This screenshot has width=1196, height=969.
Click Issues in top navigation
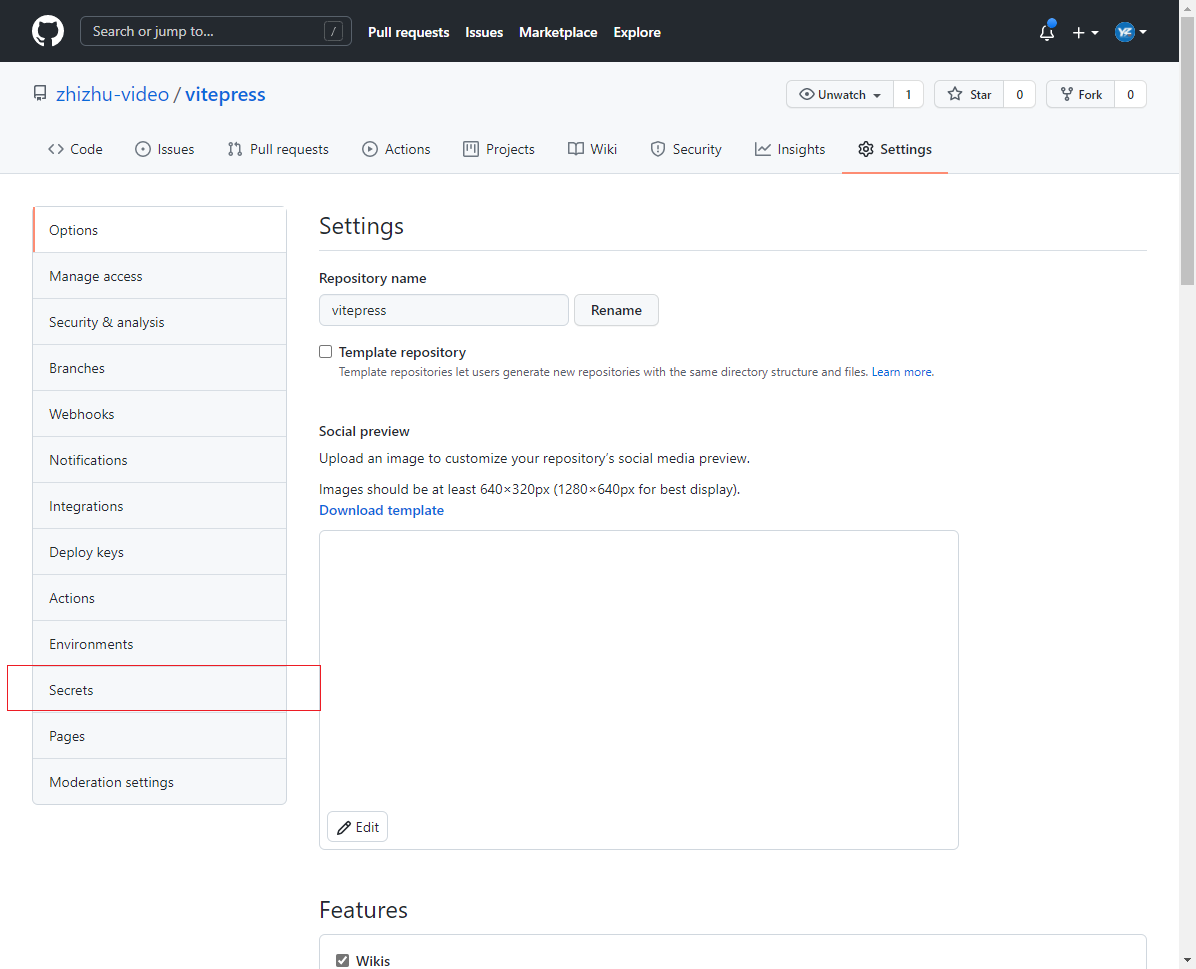484,32
